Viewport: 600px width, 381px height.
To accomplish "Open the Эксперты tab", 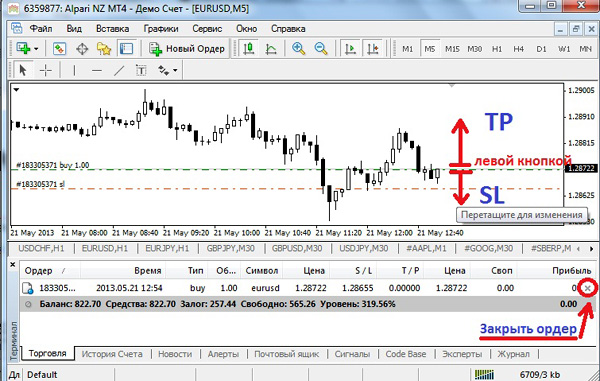I will pyautogui.click(x=462, y=354).
